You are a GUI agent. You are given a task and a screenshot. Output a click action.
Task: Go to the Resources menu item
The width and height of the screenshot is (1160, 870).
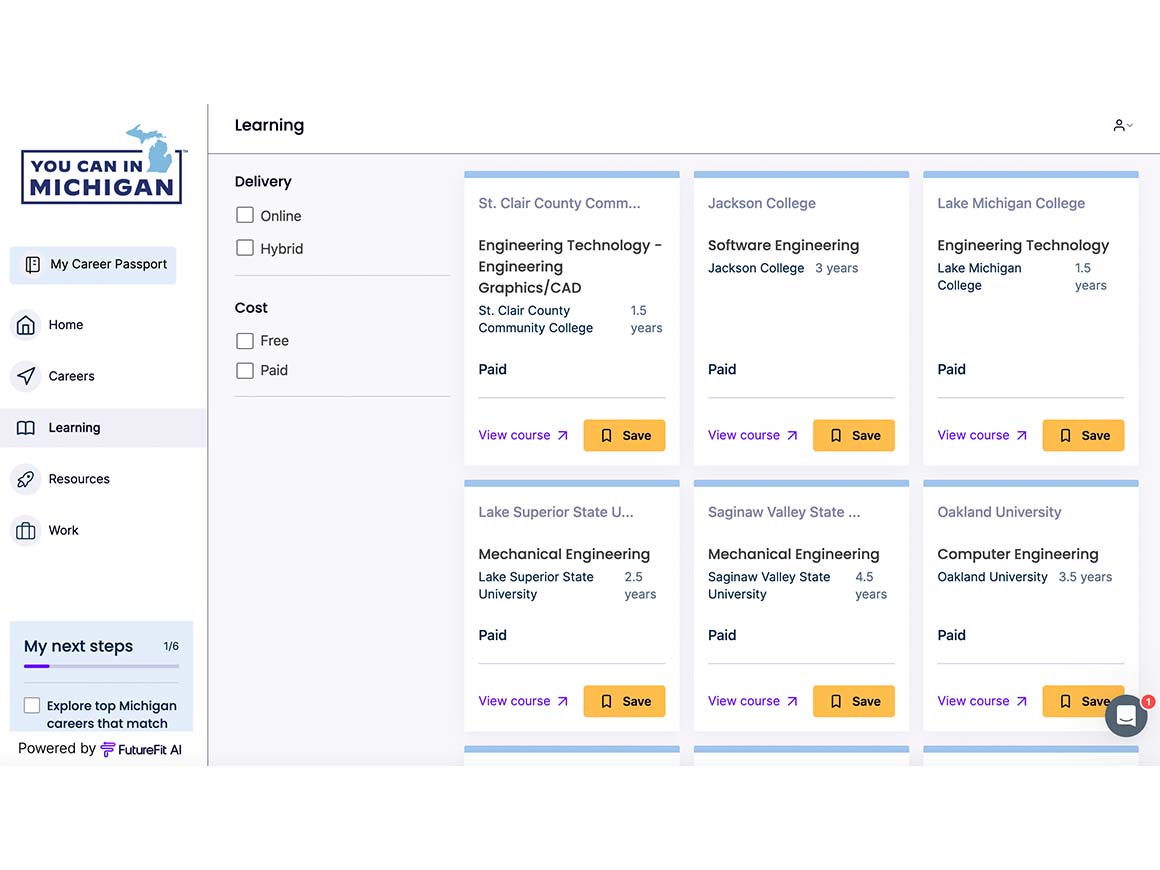(79, 479)
